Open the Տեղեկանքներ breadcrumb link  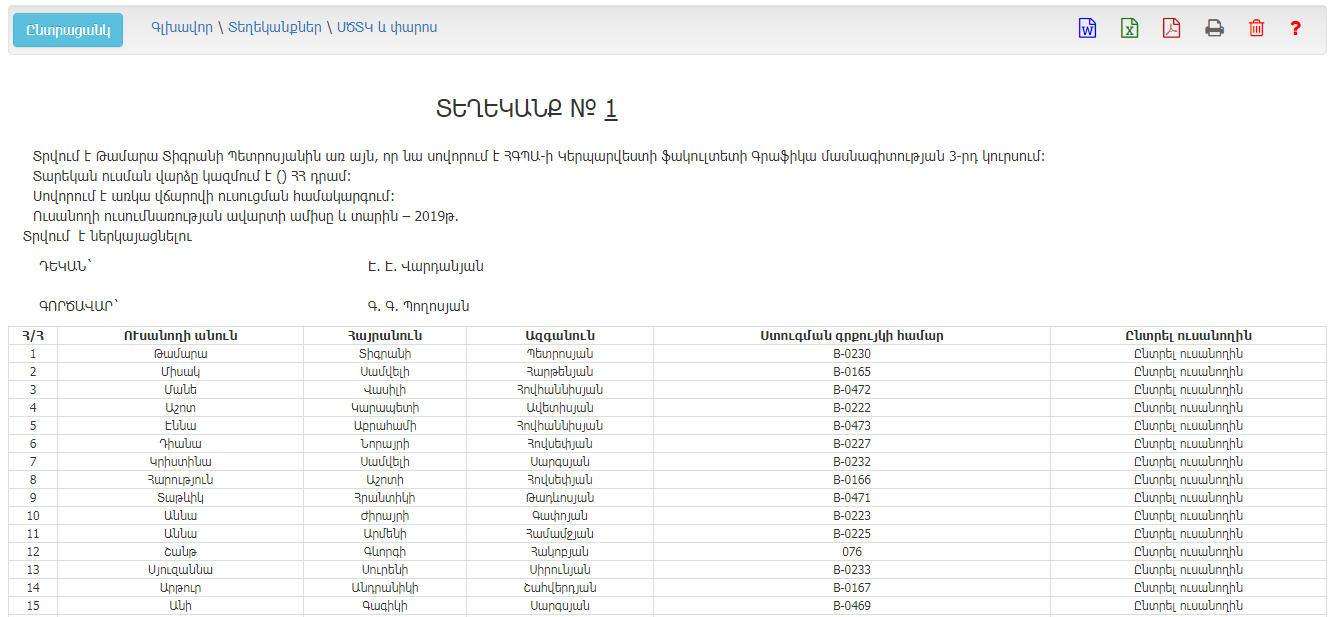point(275,28)
